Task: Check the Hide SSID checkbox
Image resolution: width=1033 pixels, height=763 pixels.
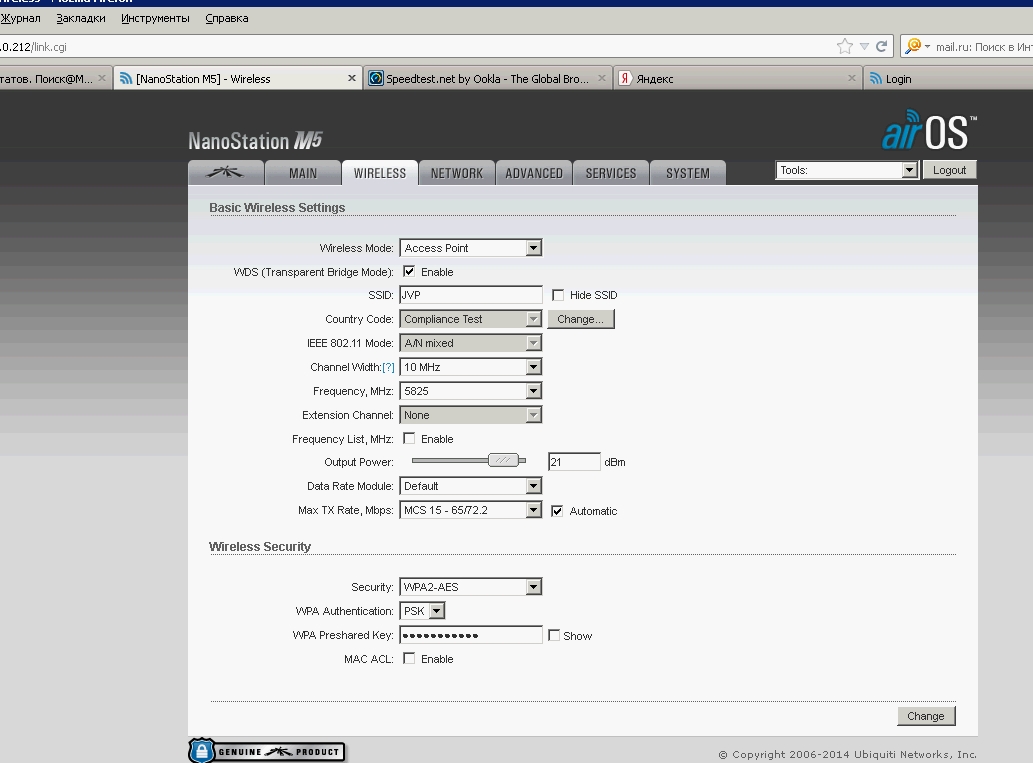Action: pyautogui.click(x=558, y=295)
